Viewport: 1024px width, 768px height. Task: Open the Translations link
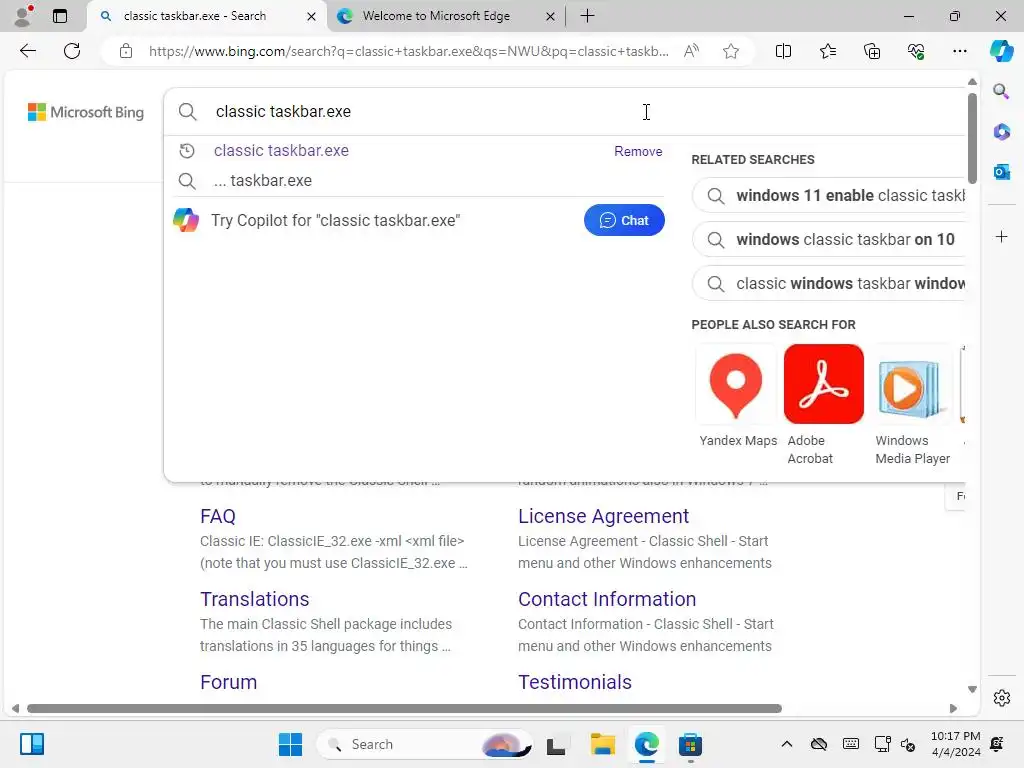click(x=255, y=600)
